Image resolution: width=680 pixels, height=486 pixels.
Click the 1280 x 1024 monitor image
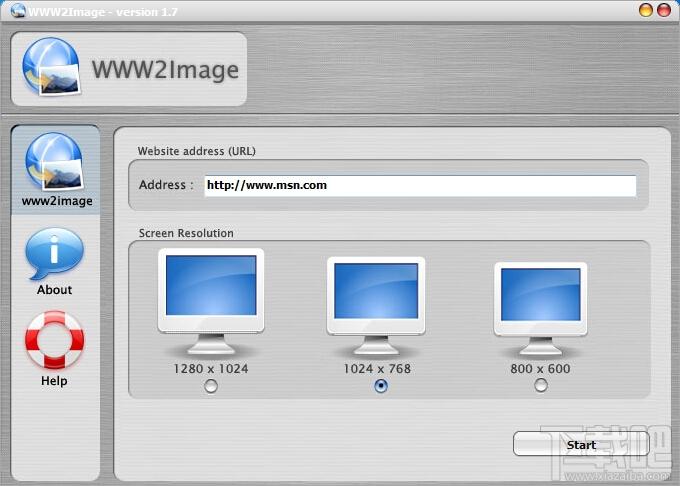tap(211, 301)
